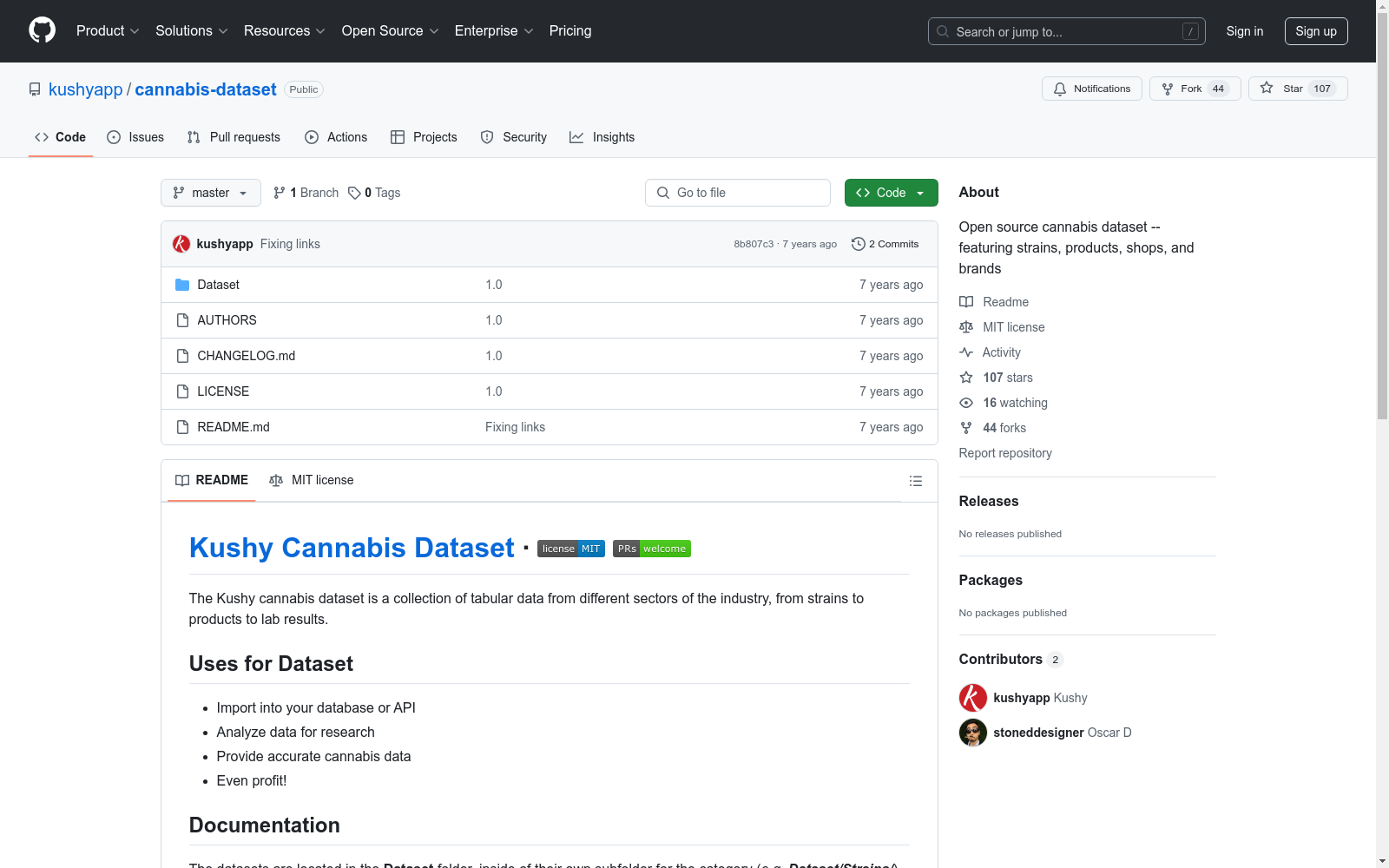Screen dimensions: 1389x868
Task: Open the Fixing links commit for README.md
Action: point(515,427)
